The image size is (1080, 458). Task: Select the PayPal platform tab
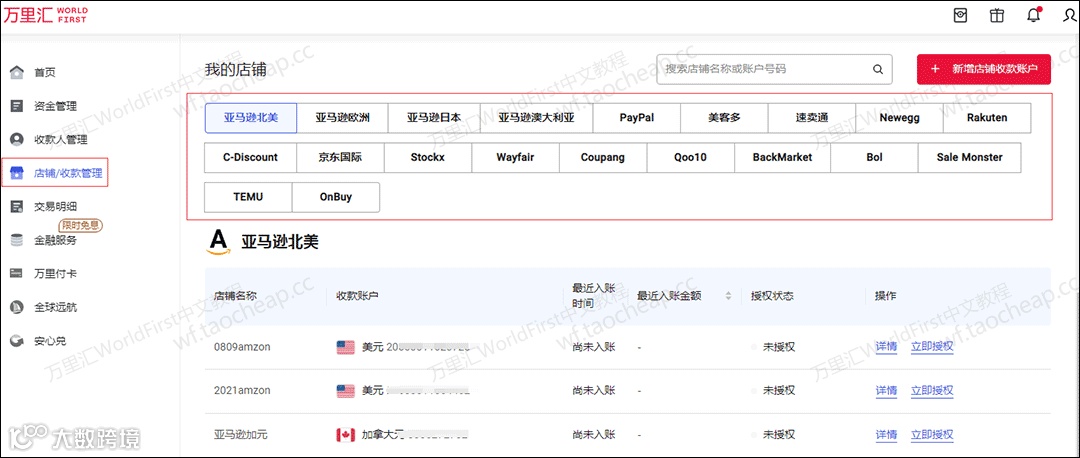[x=636, y=118]
